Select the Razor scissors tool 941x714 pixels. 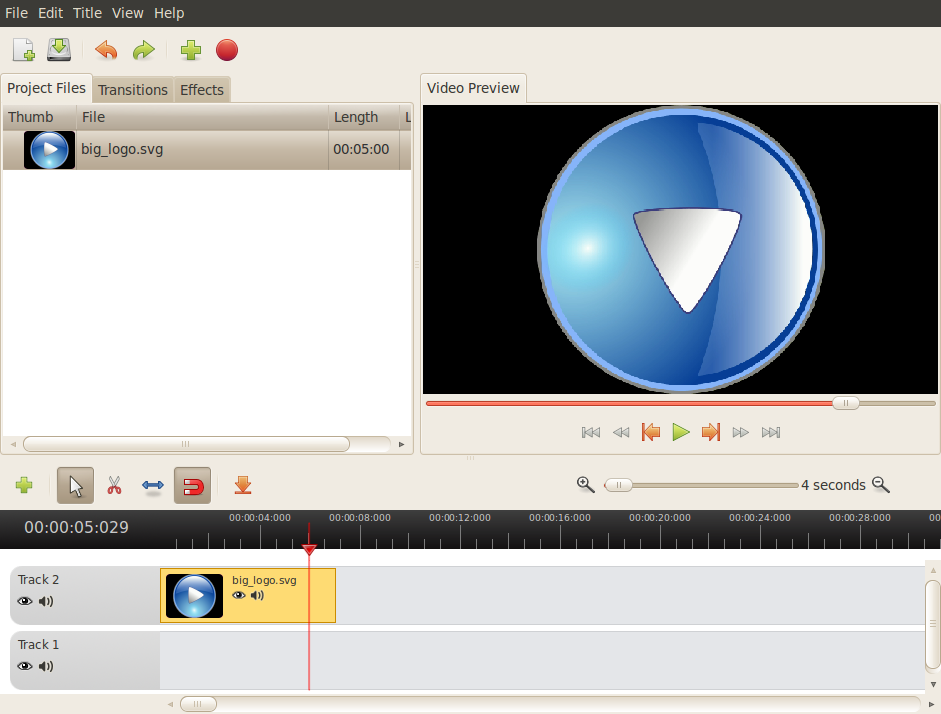click(x=114, y=486)
